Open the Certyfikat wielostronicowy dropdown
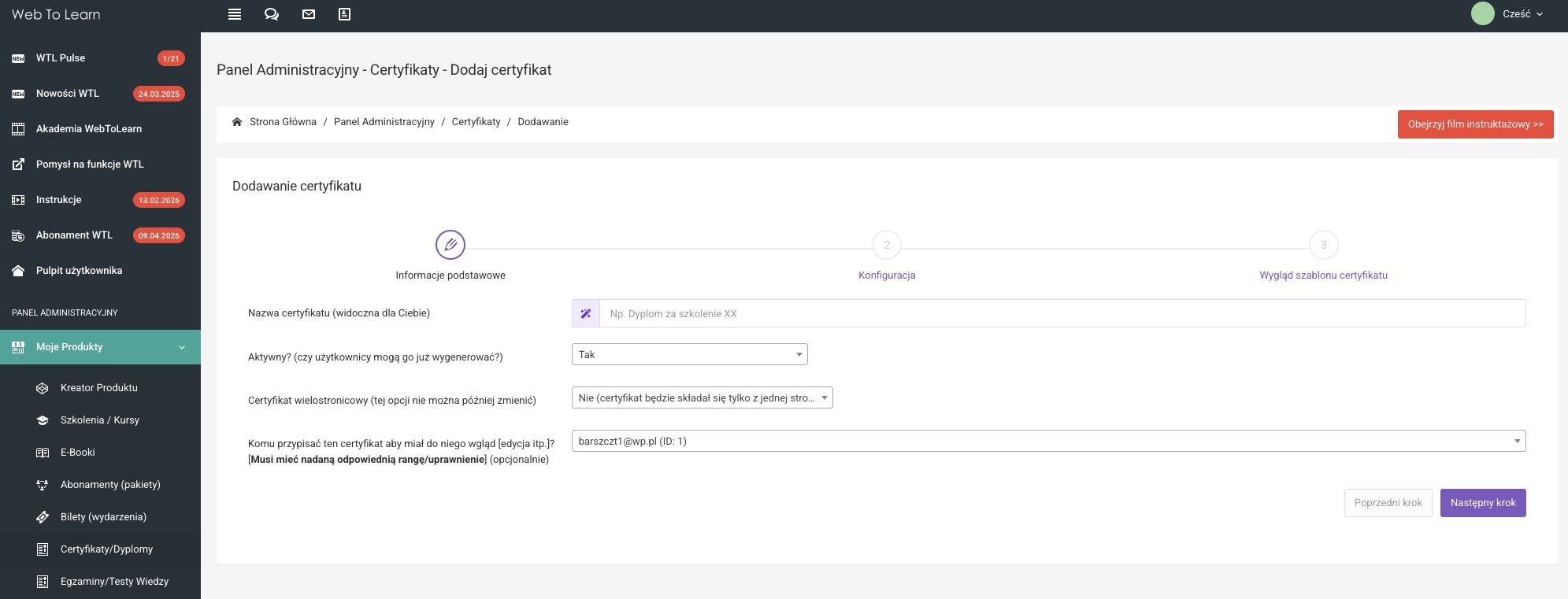 coord(702,397)
